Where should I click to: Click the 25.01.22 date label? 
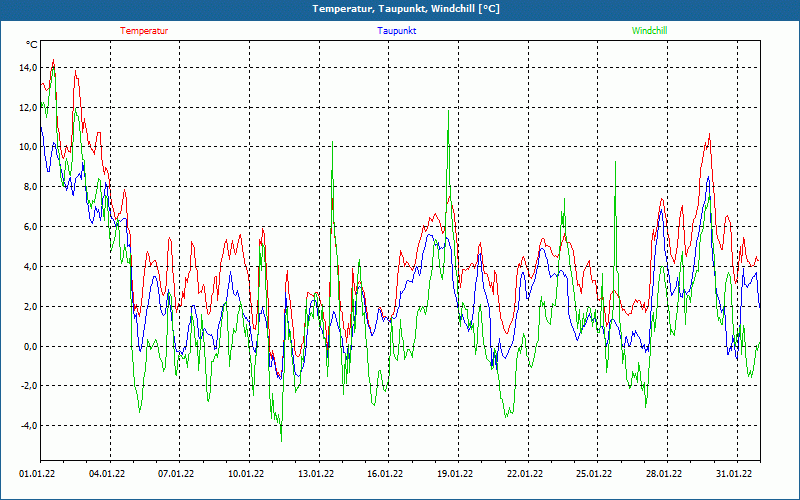[594, 474]
